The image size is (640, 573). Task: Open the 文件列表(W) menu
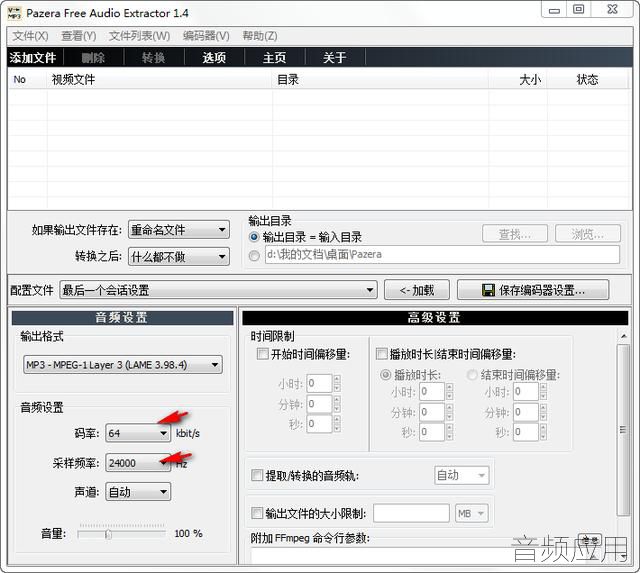coord(140,36)
